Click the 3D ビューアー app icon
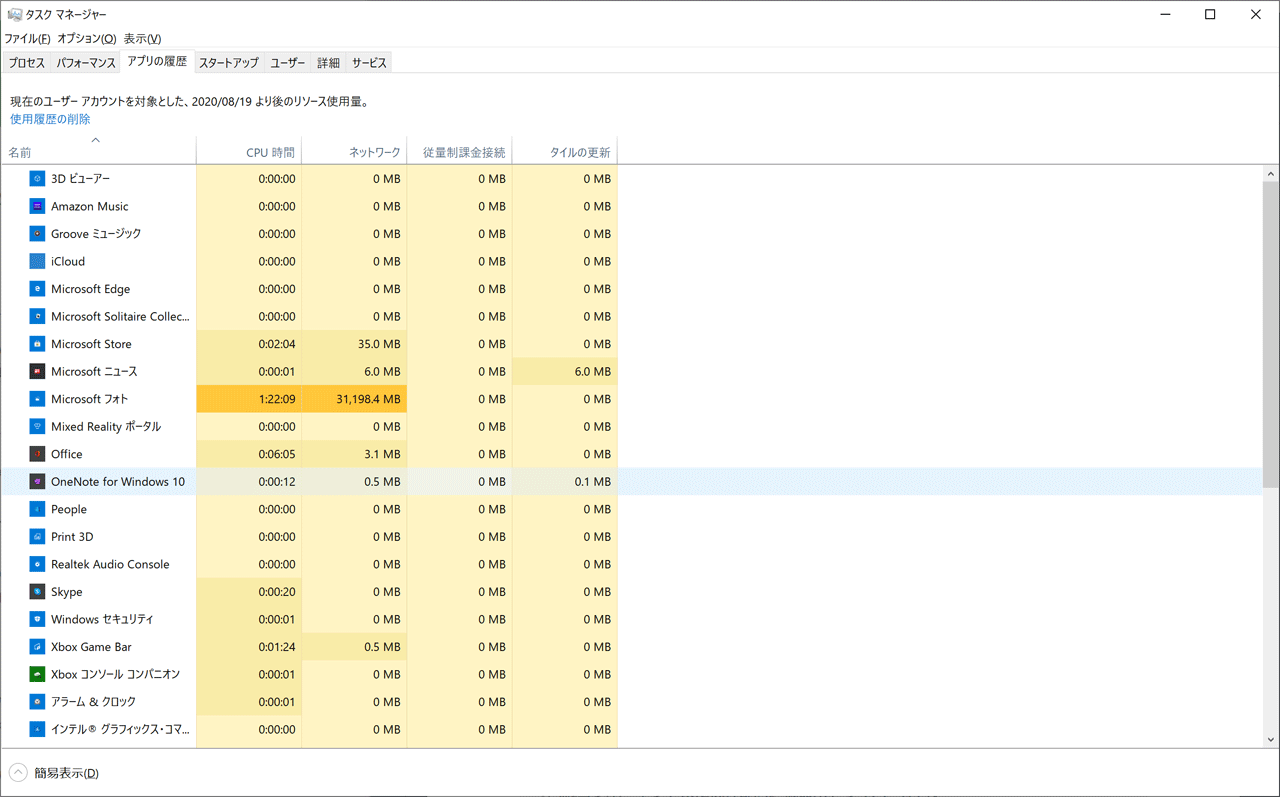 (37, 178)
